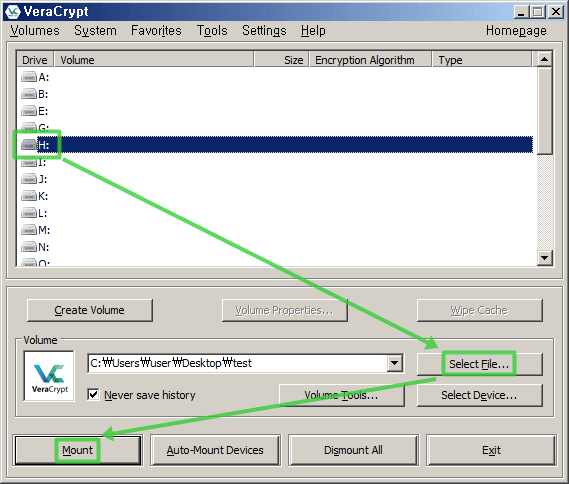Screen dimensions: 569x484
Task: Click the Volume Tools... button
Action: click(x=341, y=395)
